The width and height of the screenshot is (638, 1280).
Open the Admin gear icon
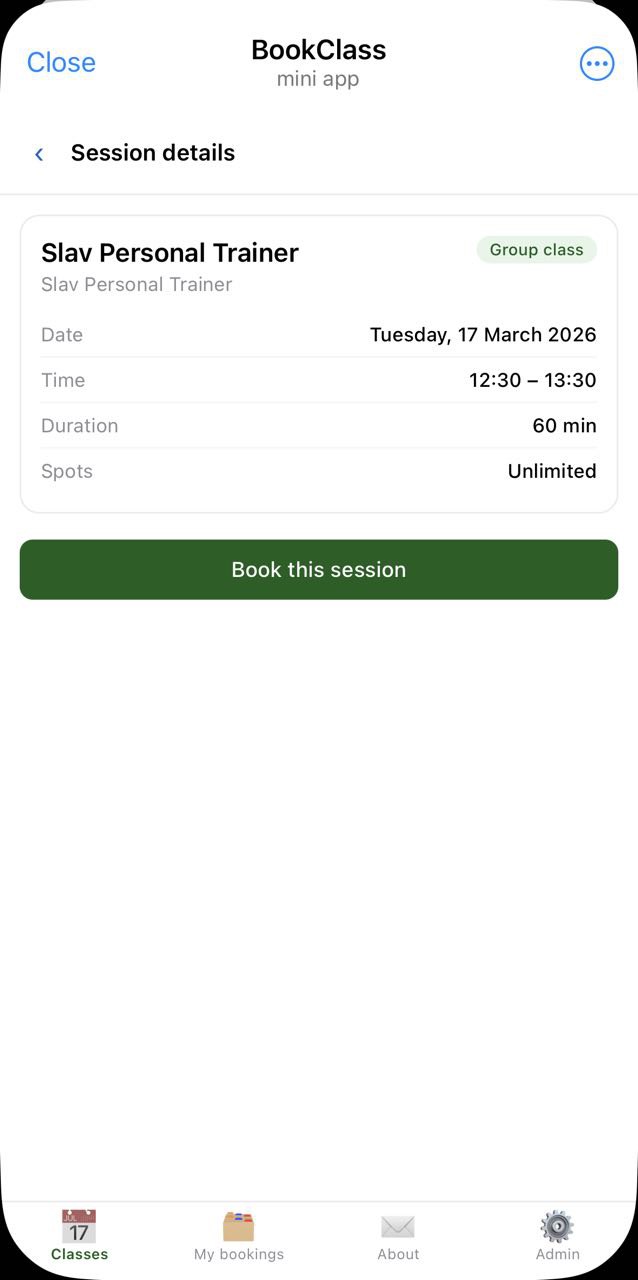click(557, 1227)
